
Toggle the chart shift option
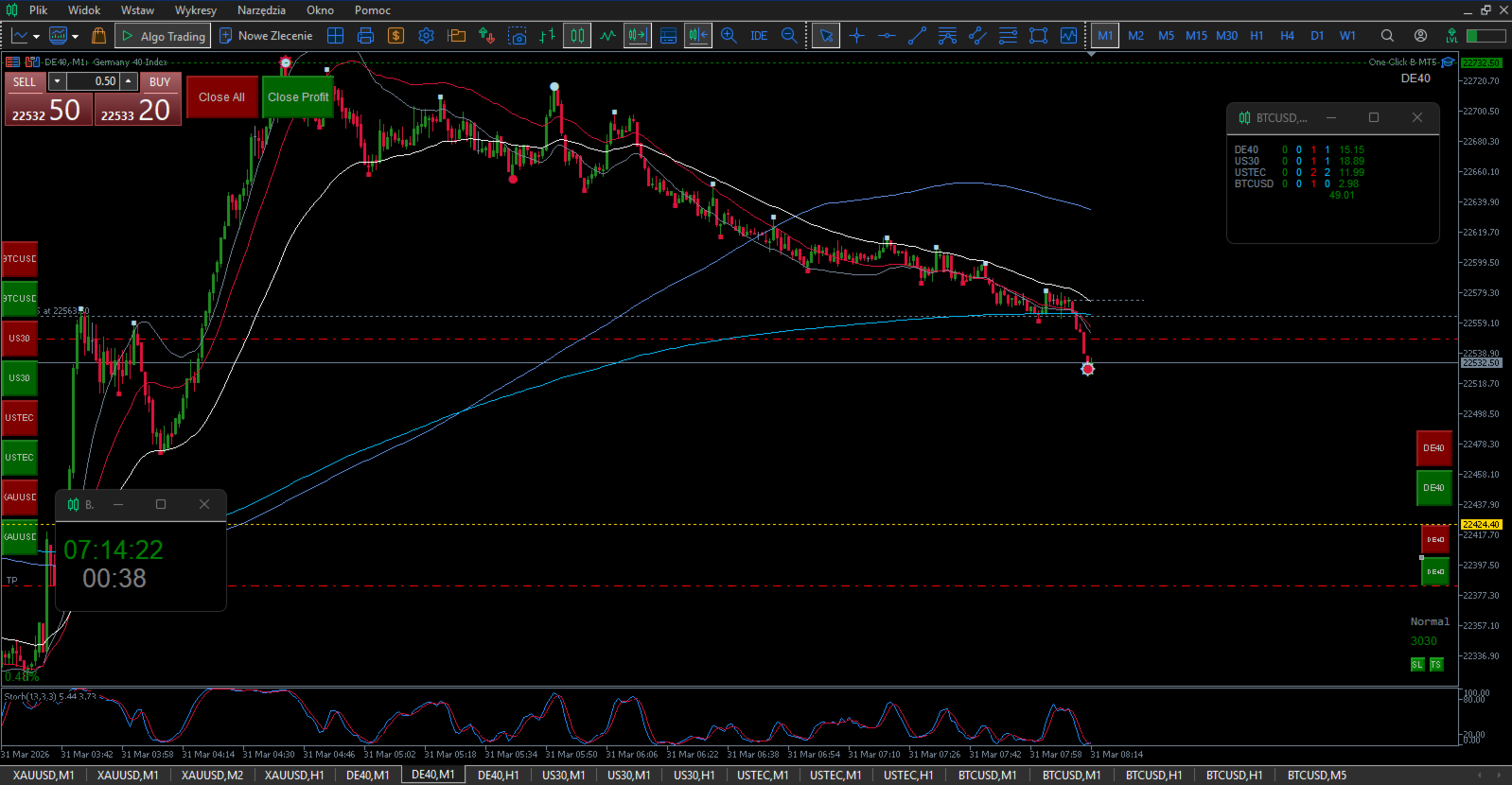pyautogui.click(x=698, y=36)
